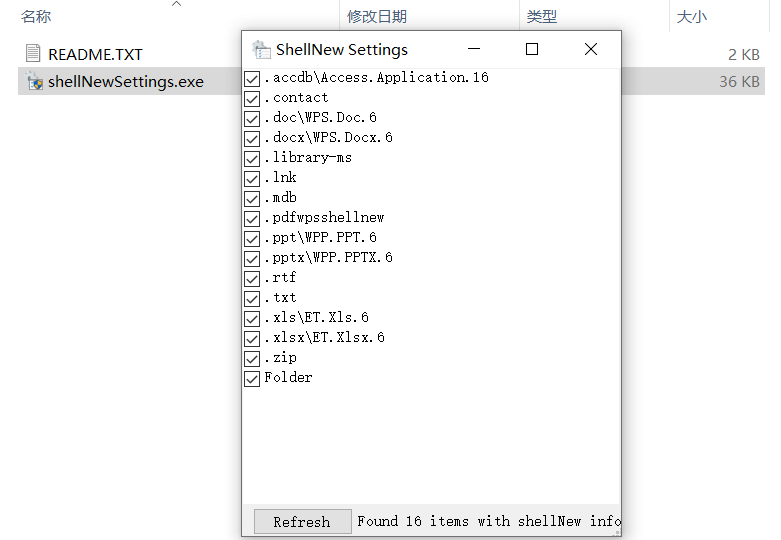Viewport: 781px width, 540px height.
Task: Close the ShellNew Settings window
Action: coord(591,49)
